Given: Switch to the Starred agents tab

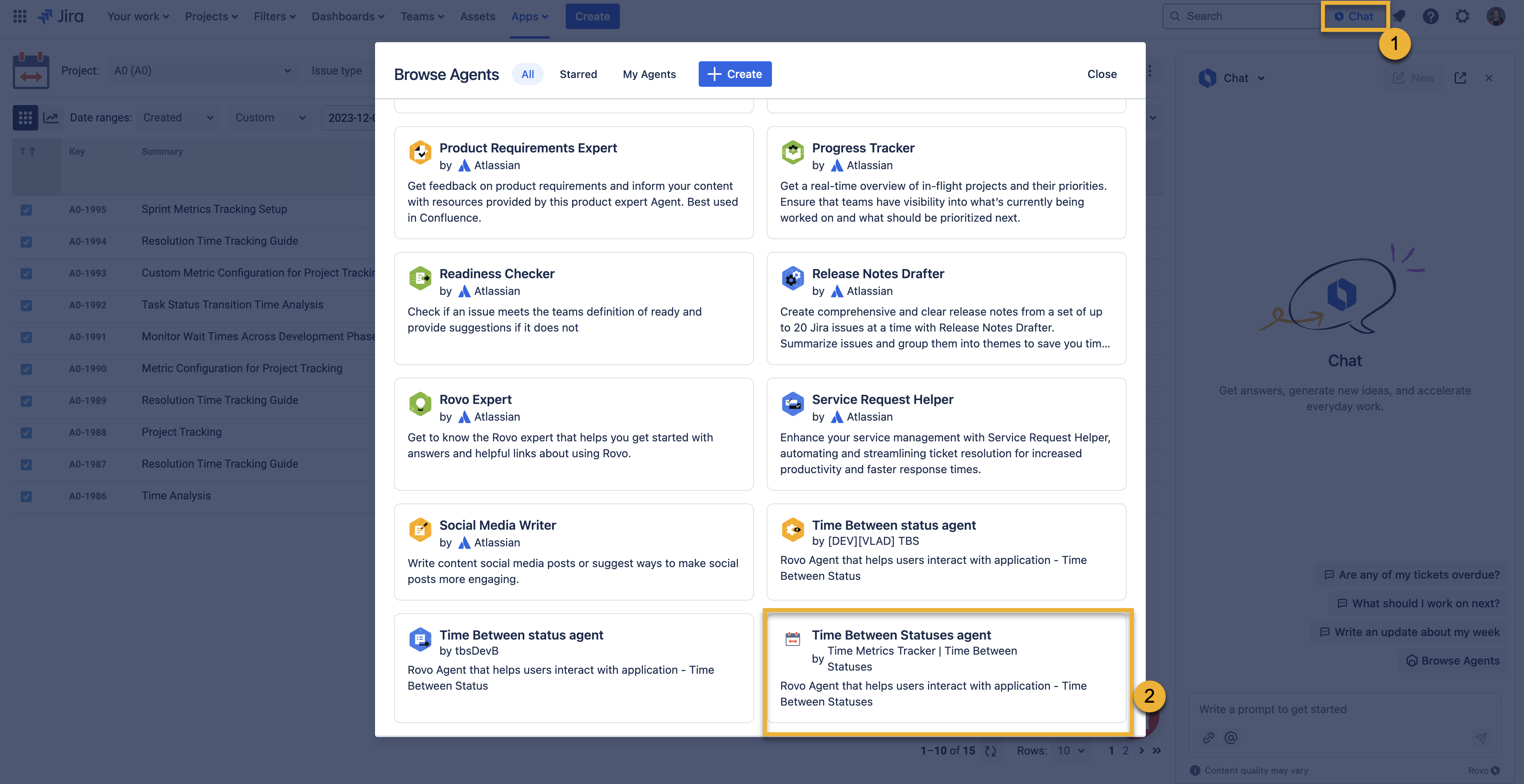Looking at the screenshot, I should [x=578, y=74].
